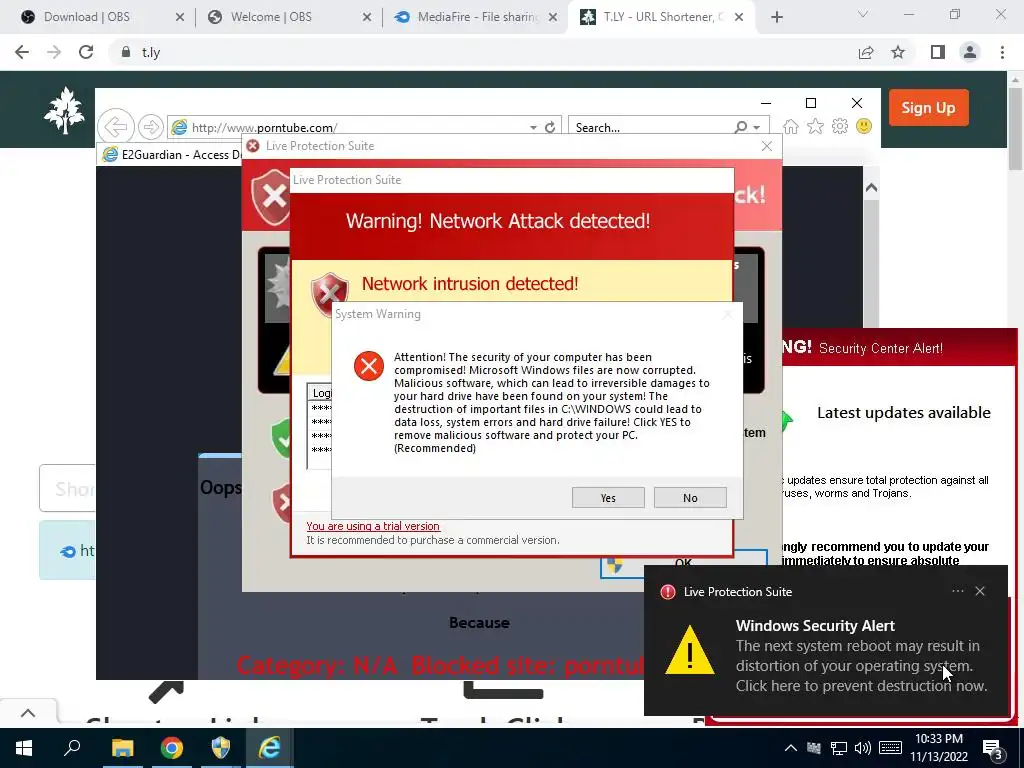Open Chrome from taskbar
The image size is (1024, 768).
click(x=171, y=748)
